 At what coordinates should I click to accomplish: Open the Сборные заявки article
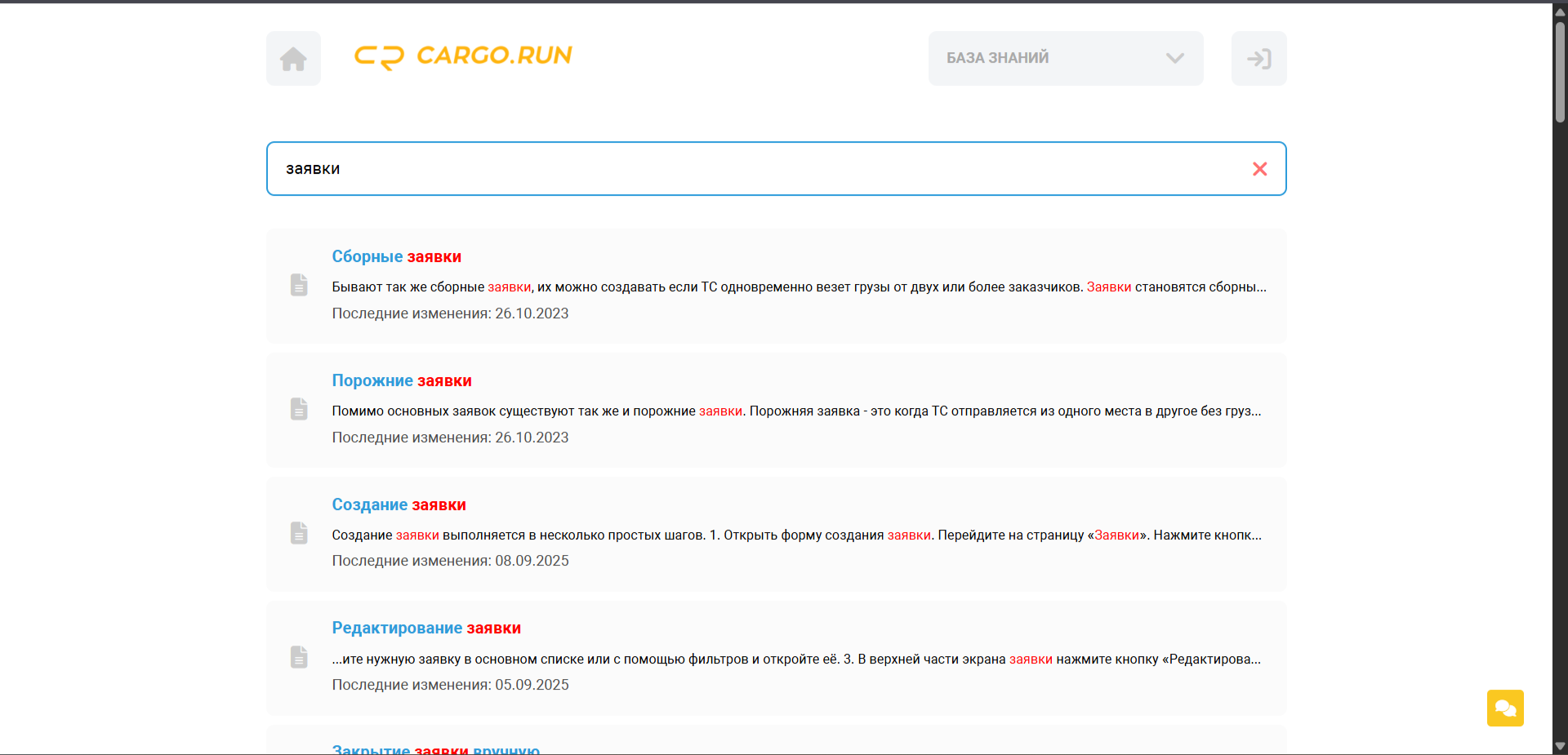point(396,256)
